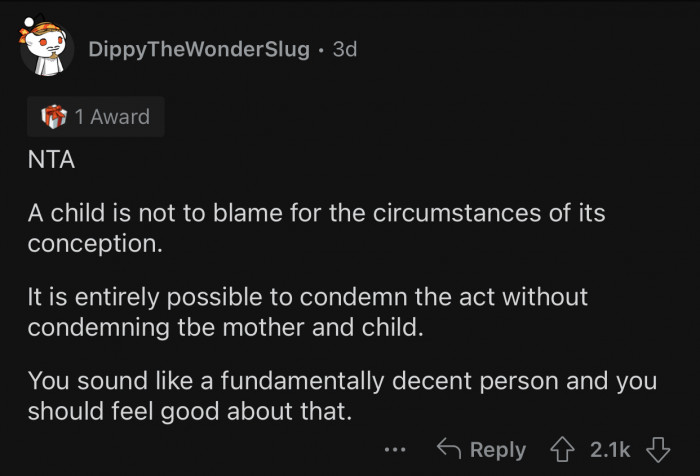
Task: Downvote this comment with the down arrow
Action: pos(656,449)
